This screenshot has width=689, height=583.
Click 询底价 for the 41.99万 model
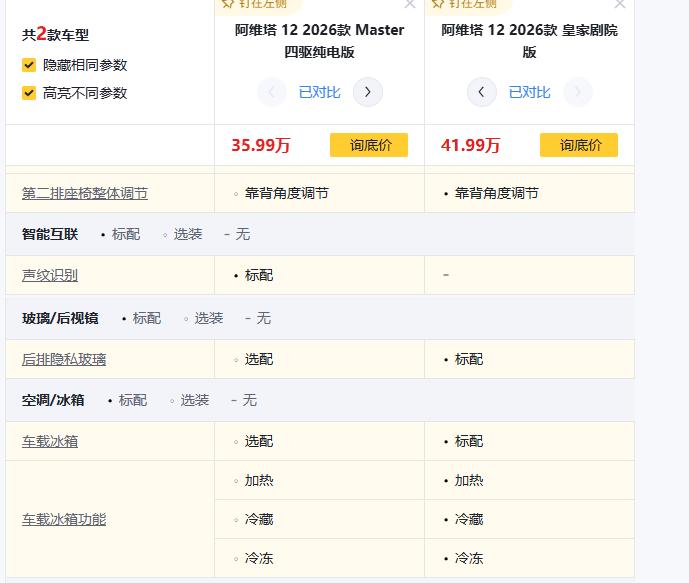pyautogui.click(x=579, y=145)
